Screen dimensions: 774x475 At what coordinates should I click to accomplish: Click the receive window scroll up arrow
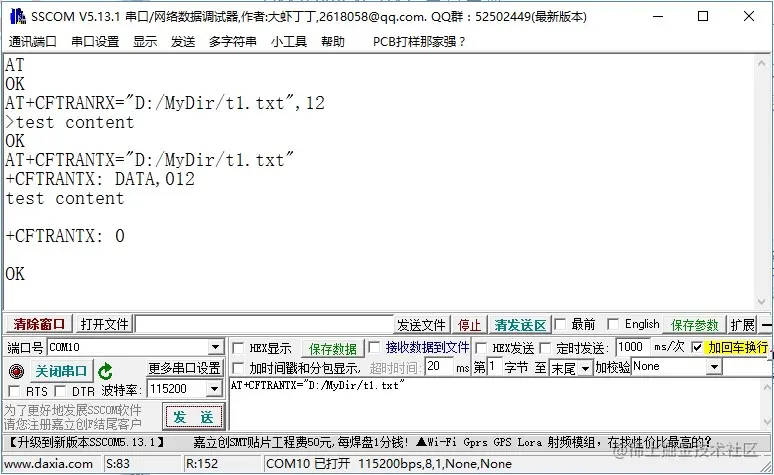761,64
